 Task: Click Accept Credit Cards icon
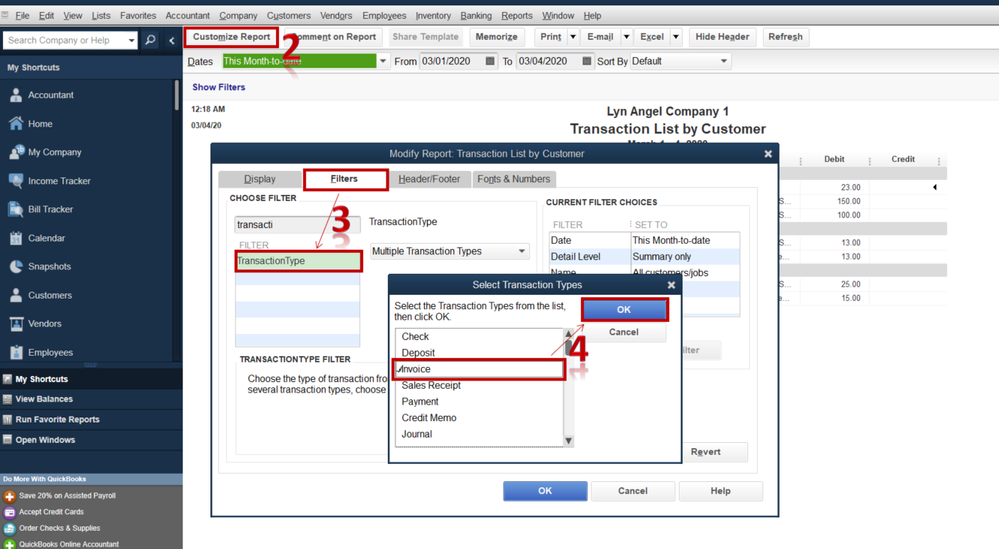click(x=10, y=512)
